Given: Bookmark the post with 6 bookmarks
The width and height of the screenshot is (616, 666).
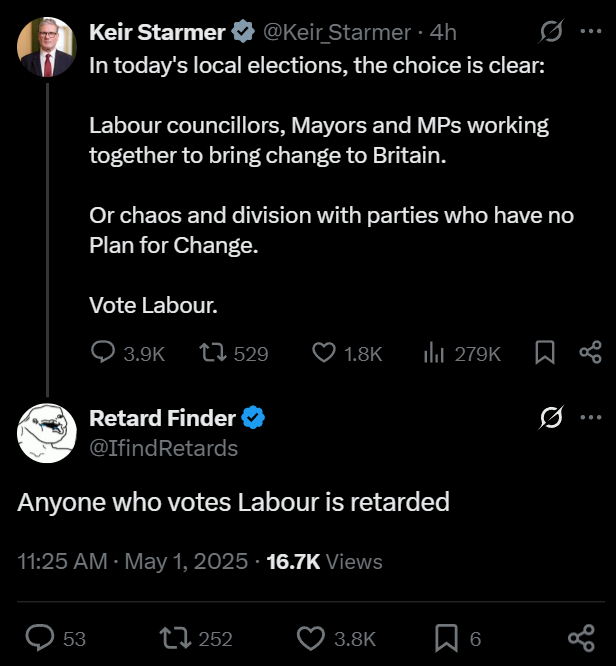Looking at the screenshot, I should (447, 638).
